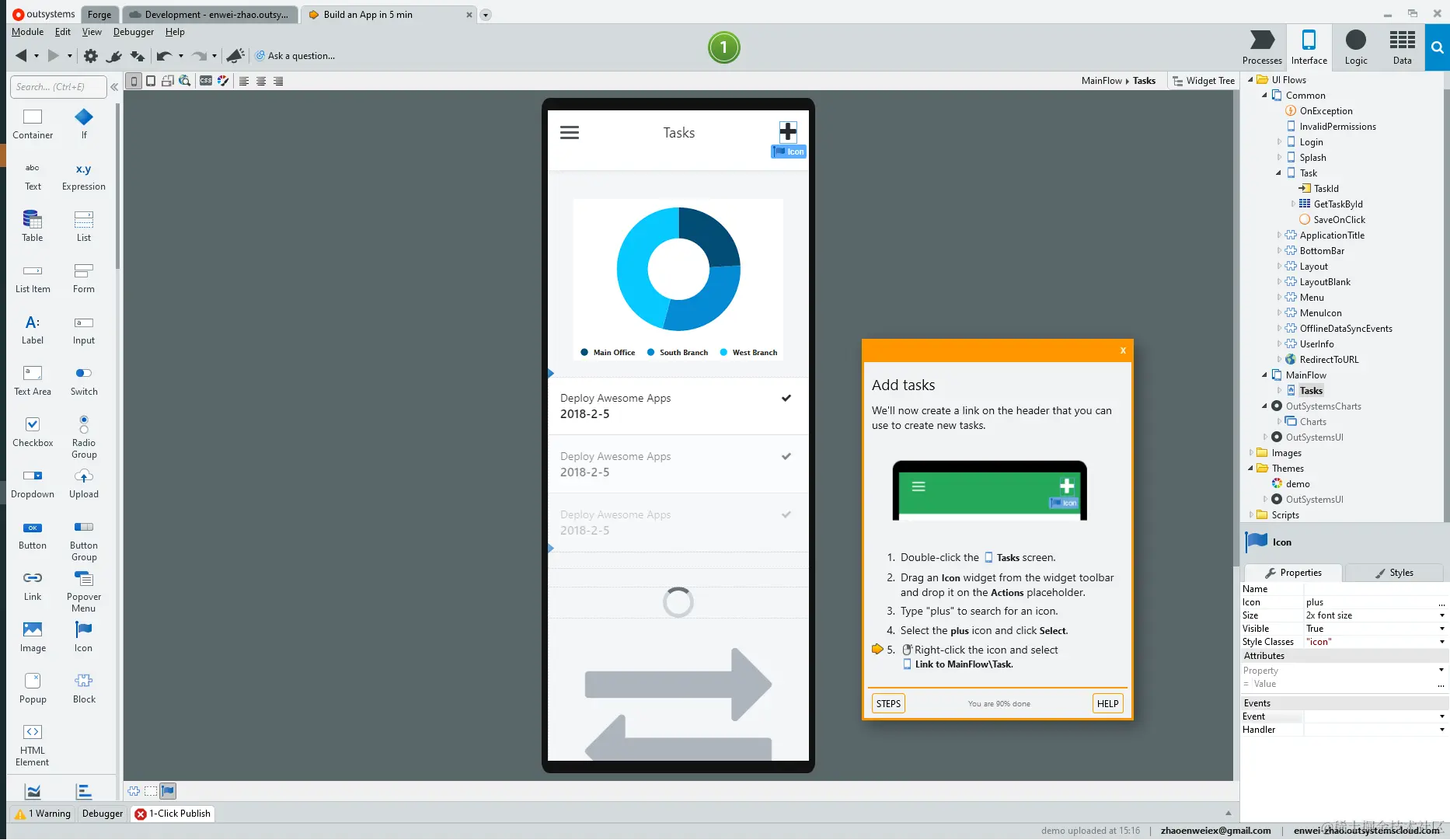Open the Processes layer
The image size is (1450, 840).
click(x=1262, y=47)
